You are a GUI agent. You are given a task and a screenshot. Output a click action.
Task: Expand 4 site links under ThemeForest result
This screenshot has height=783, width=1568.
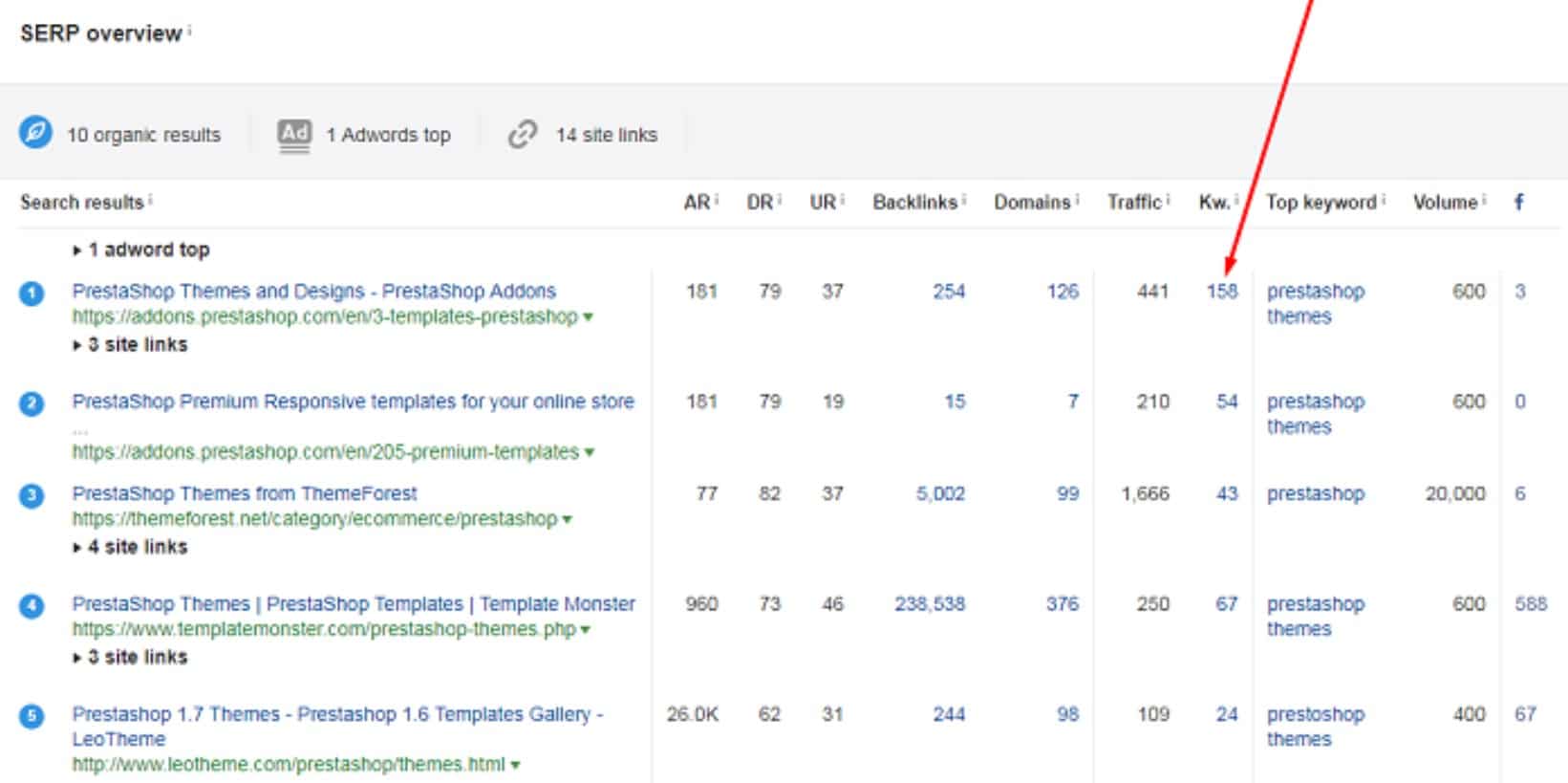(131, 547)
